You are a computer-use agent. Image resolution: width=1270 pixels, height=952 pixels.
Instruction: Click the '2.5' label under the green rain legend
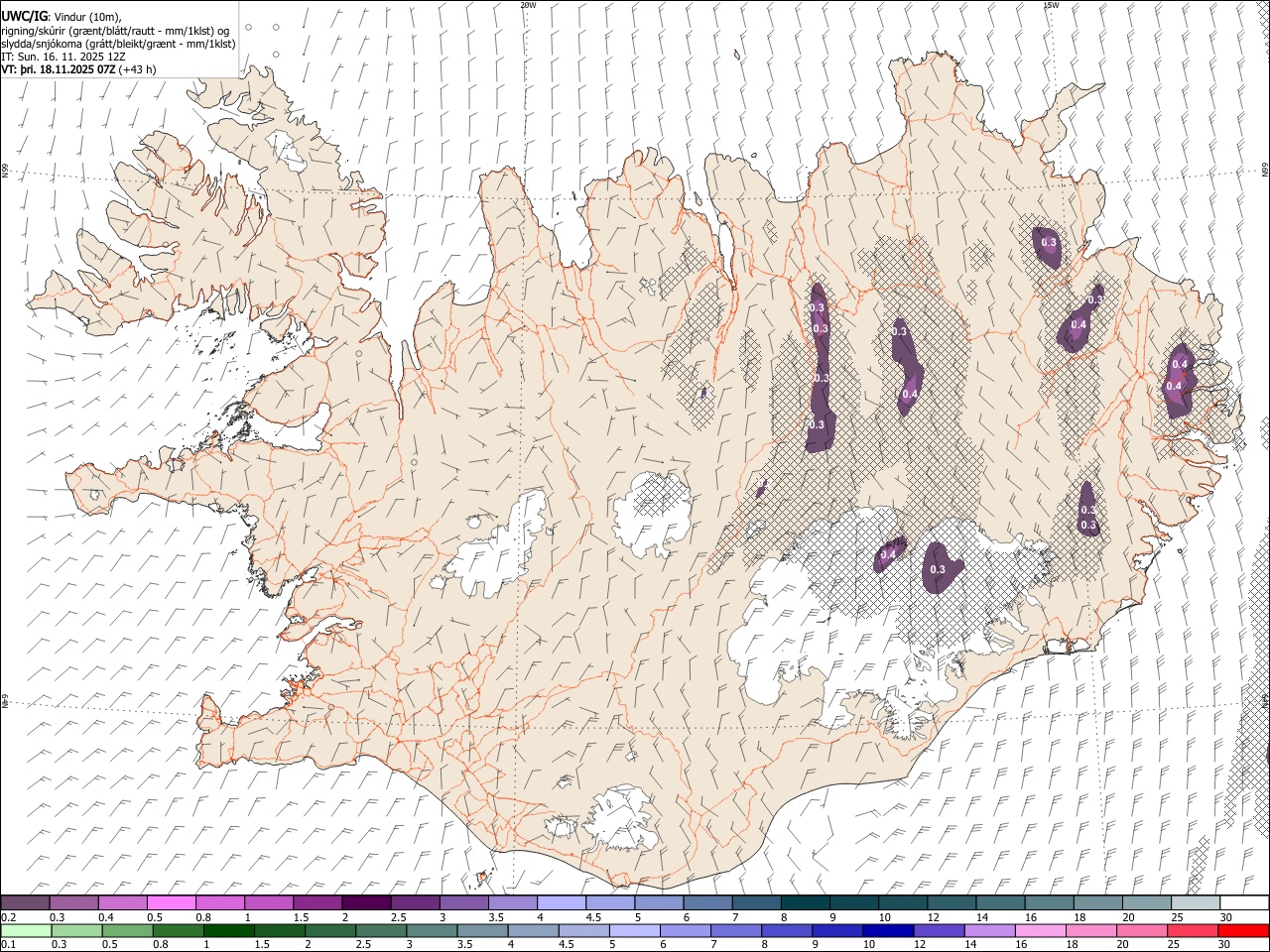[x=362, y=945]
